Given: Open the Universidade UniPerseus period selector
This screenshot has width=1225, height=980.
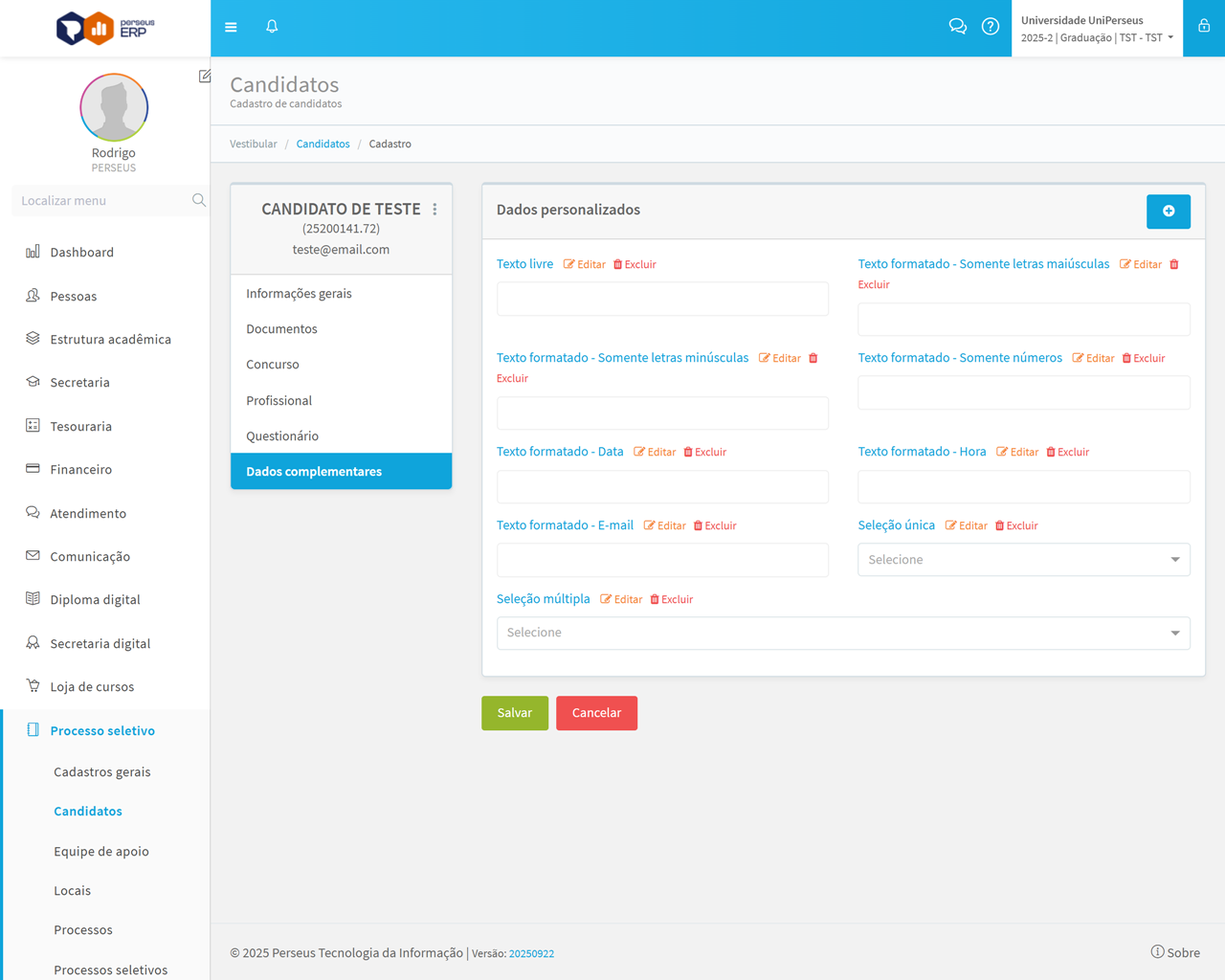Looking at the screenshot, I should [1097, 29].
